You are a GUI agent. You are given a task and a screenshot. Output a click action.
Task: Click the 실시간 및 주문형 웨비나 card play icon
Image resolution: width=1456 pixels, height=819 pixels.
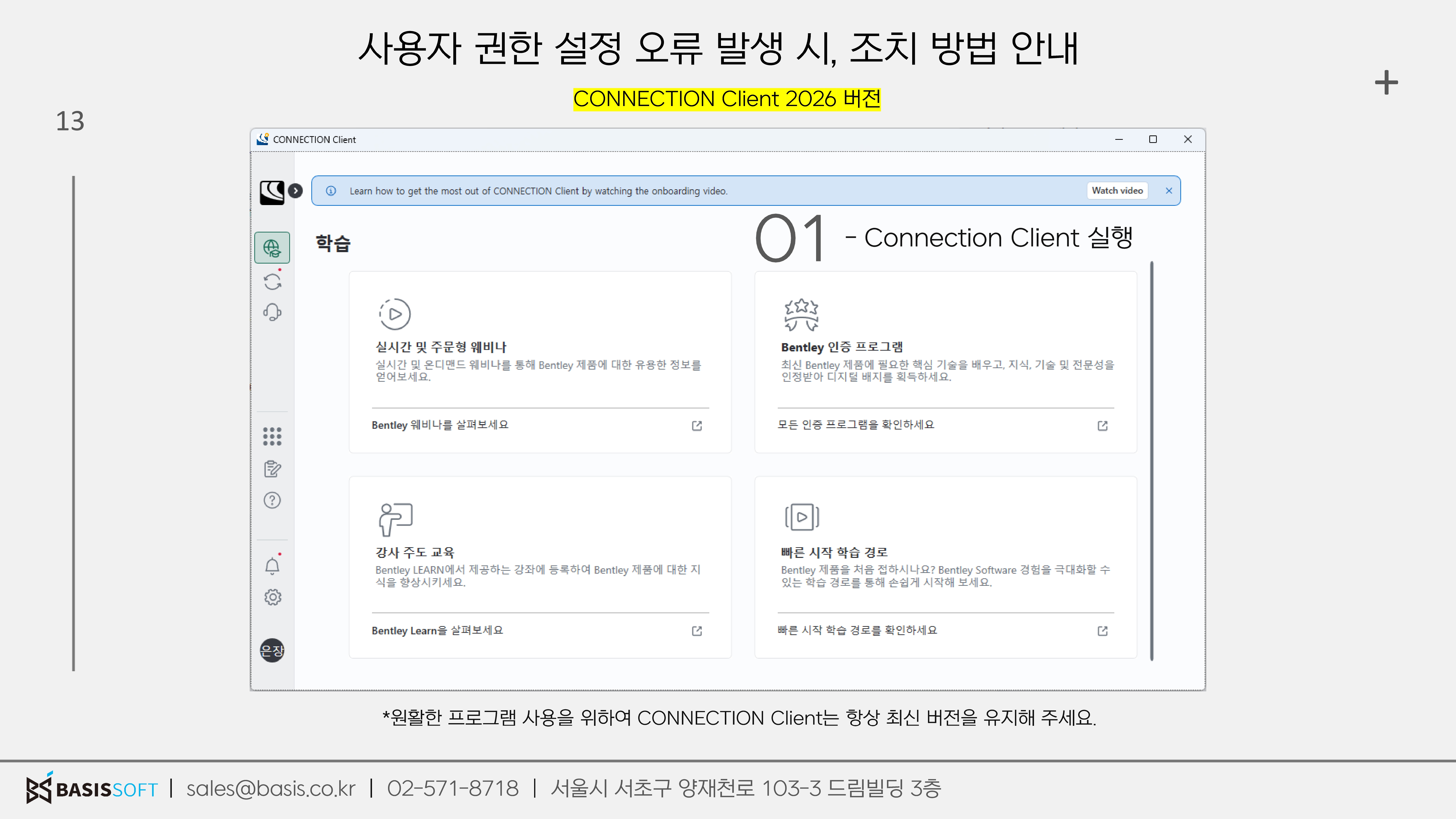click(x=395, y=314)
